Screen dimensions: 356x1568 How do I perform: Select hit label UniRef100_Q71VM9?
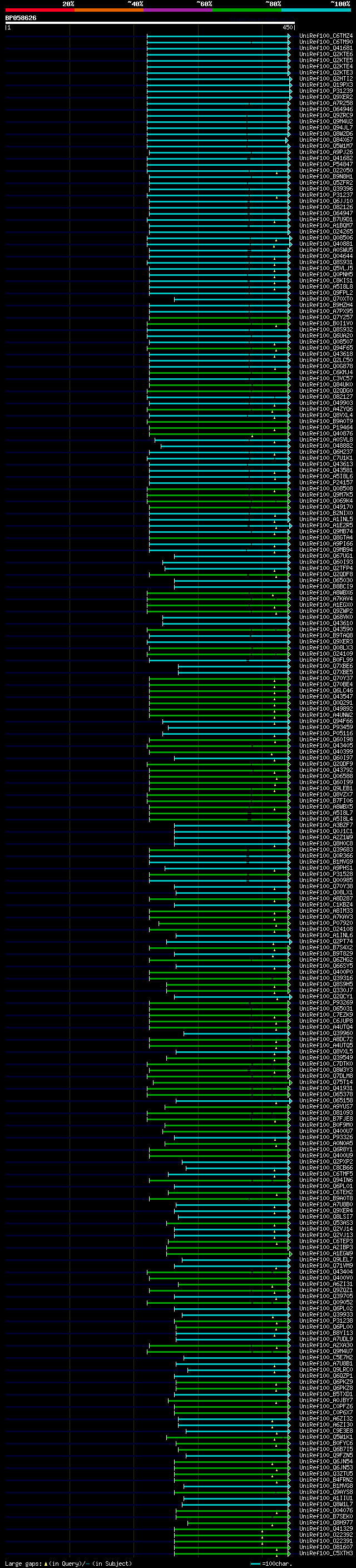pos(325,1265)
